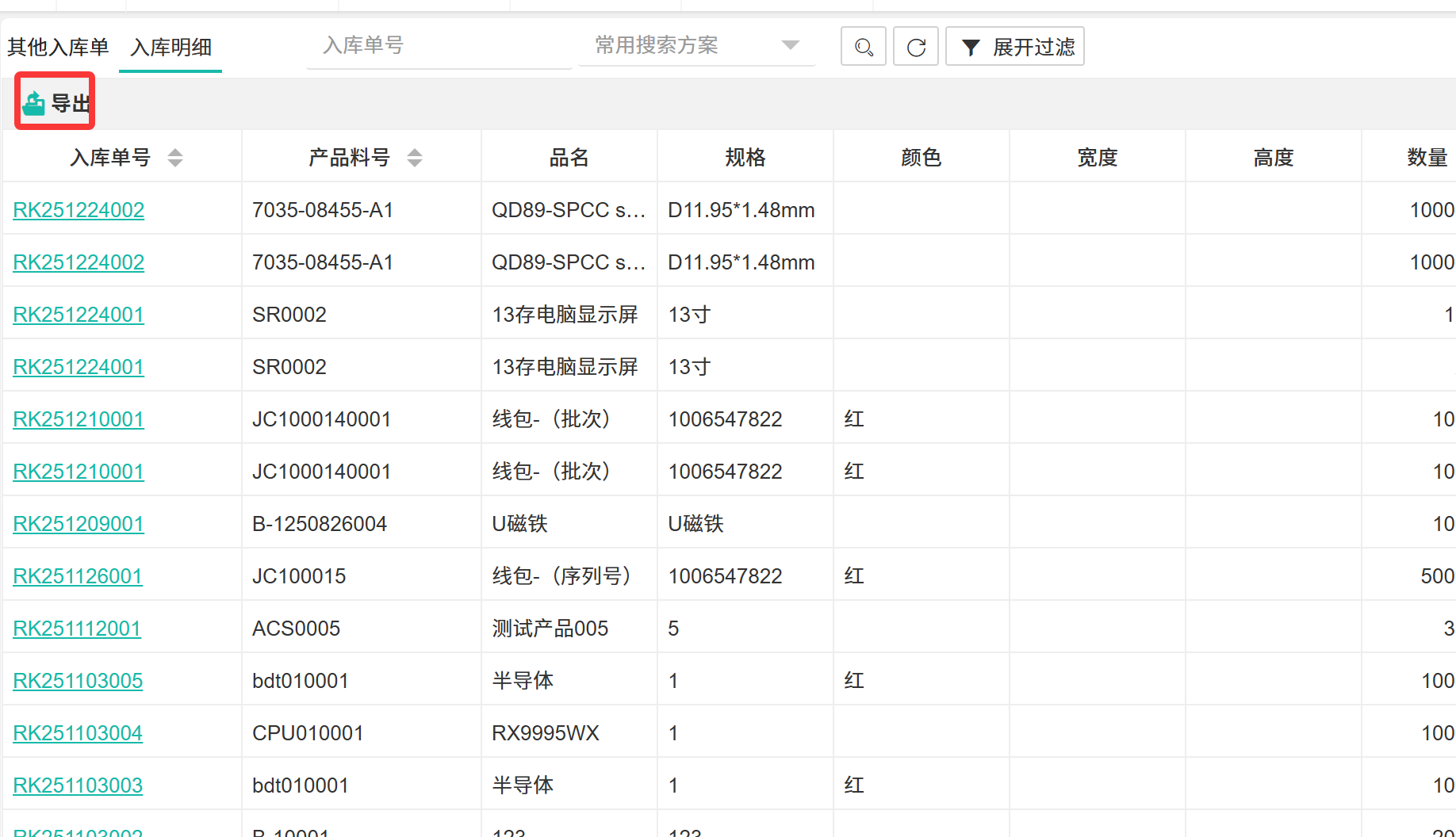Image resolution: width=1456 pixels, height=837 pixels.
Task: Open the first RK251224001 order link
Action: pyautogui.click(x=79, y=315)
